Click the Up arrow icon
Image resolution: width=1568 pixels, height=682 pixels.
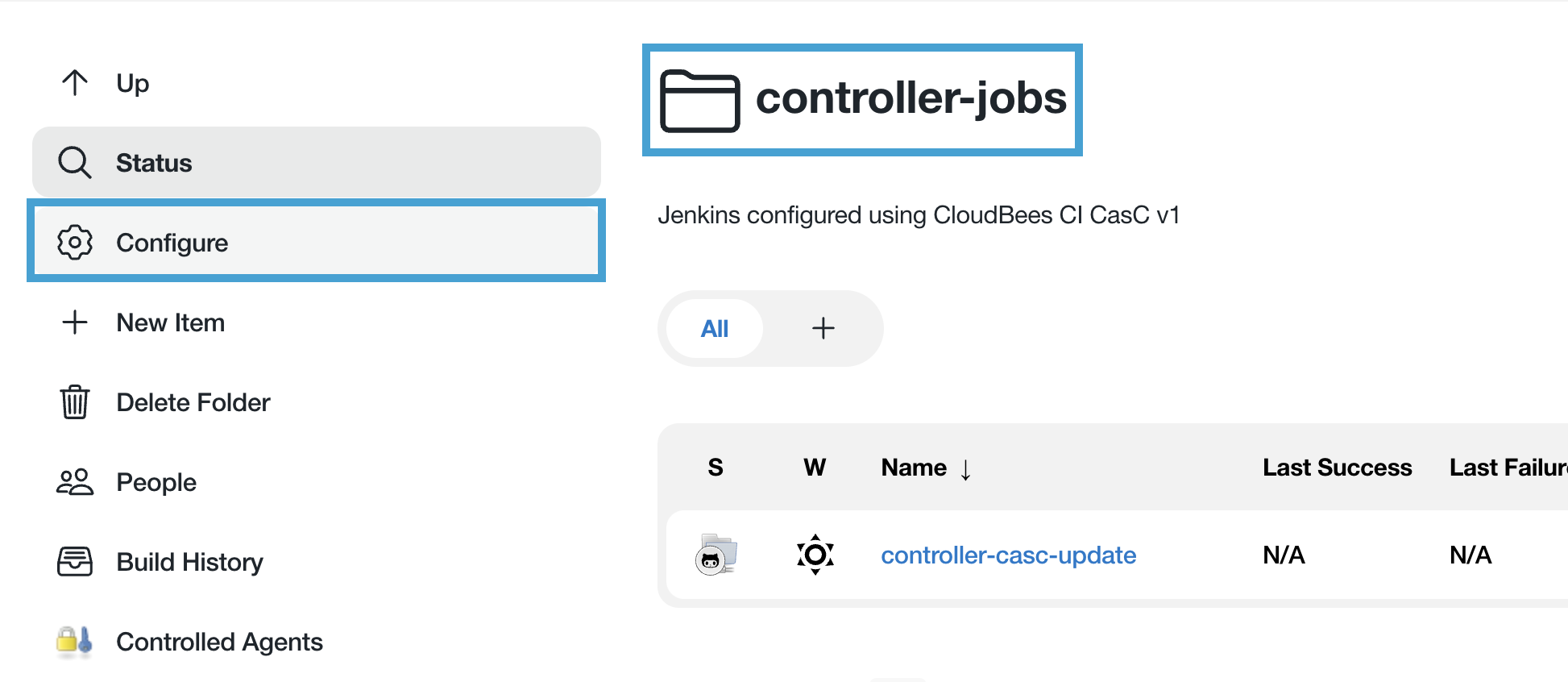tap(75, 82)
